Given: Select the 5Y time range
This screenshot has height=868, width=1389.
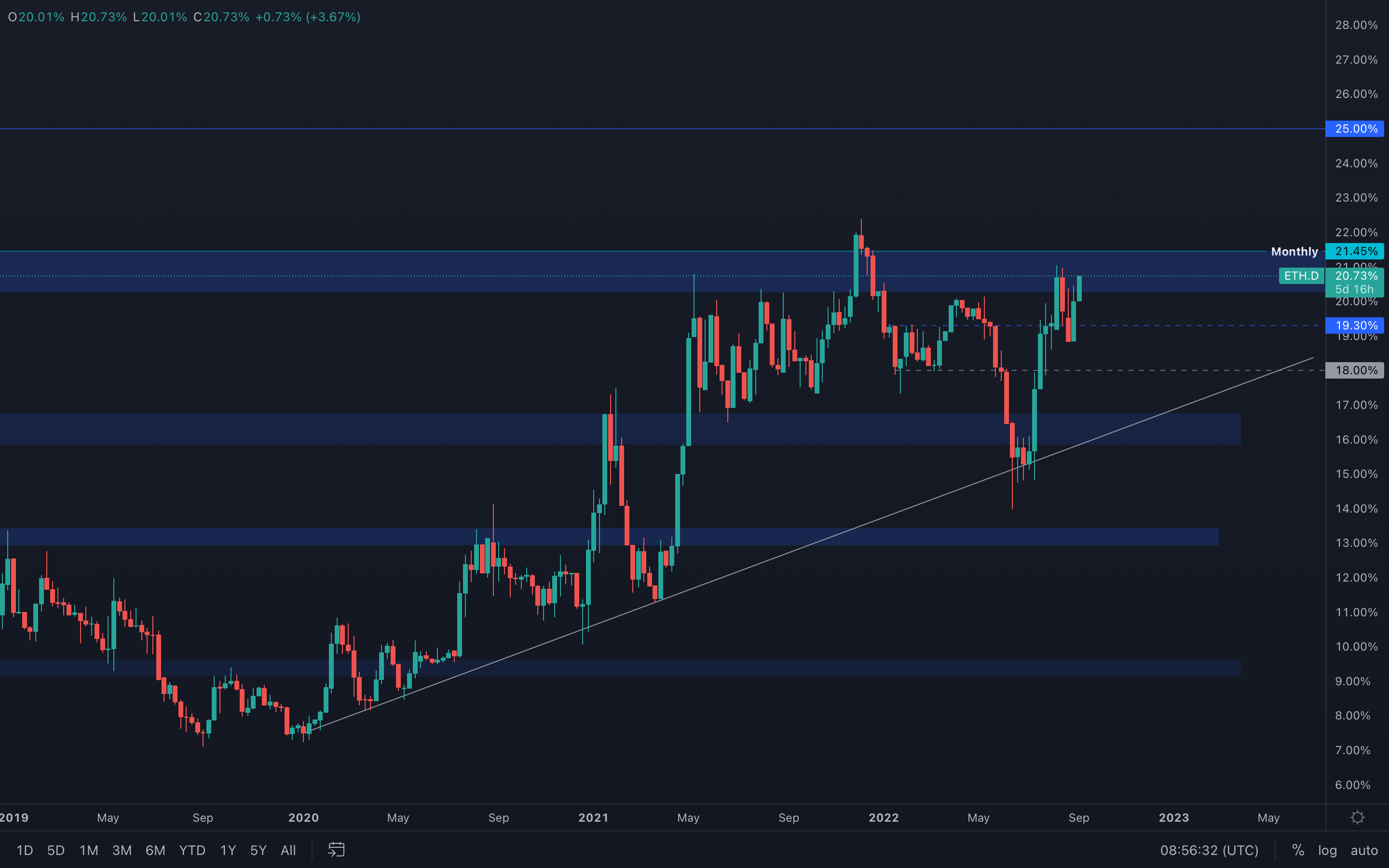Looking at the screenshot, I should pos(259,850).
